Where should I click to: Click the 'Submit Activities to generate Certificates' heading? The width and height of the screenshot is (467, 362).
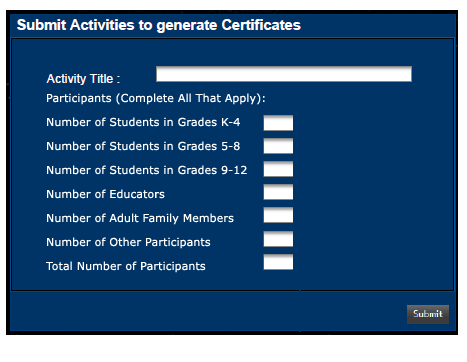click(159, 25)
